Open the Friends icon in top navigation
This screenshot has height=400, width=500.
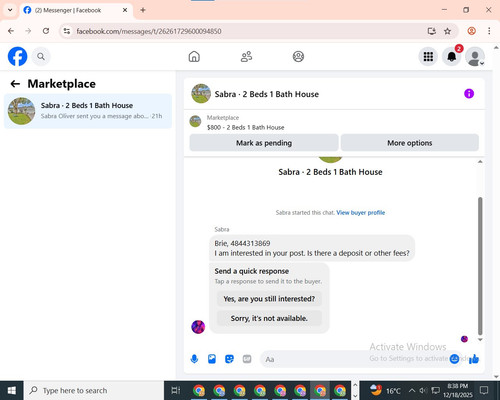(246, 56)
